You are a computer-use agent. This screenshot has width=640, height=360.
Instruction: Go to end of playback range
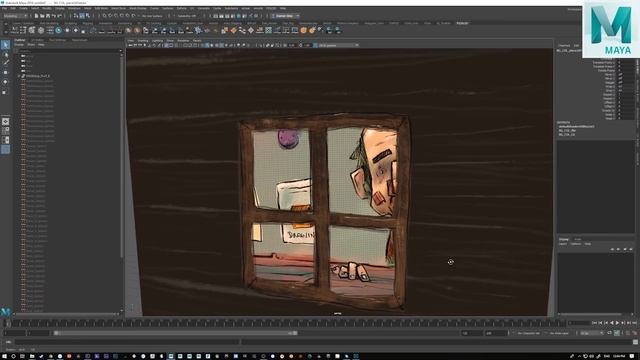click(634, 323)
